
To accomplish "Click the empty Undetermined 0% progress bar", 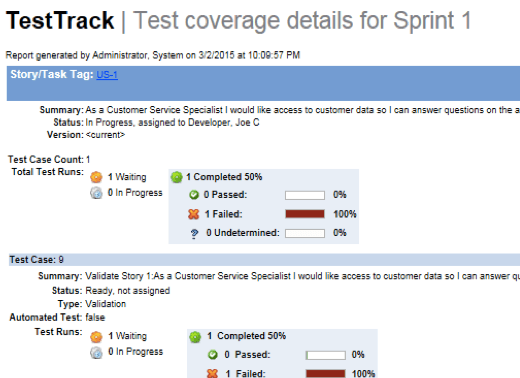I will [x=305, y=233].
